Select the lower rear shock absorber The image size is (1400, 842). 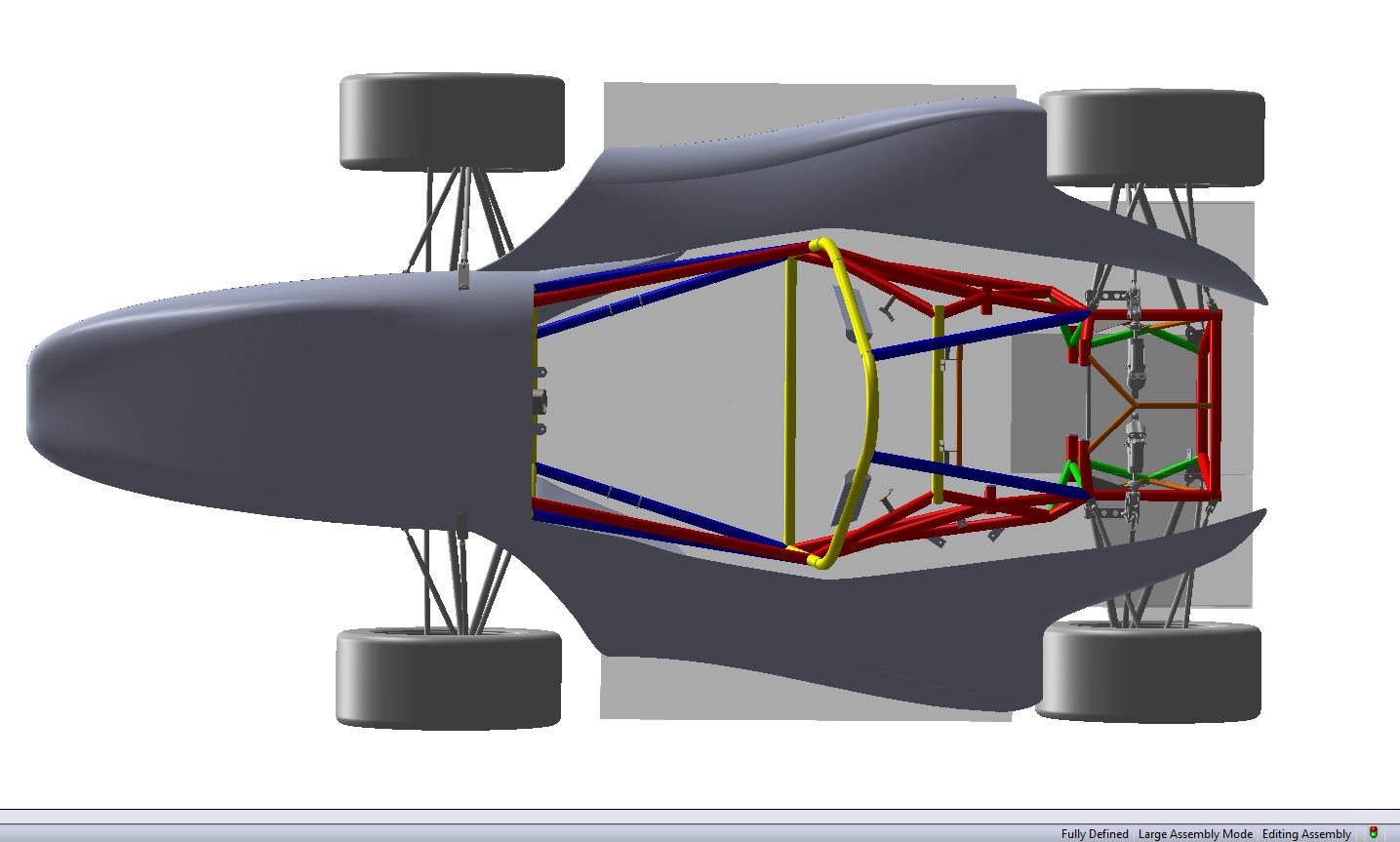coord(1134,451)
